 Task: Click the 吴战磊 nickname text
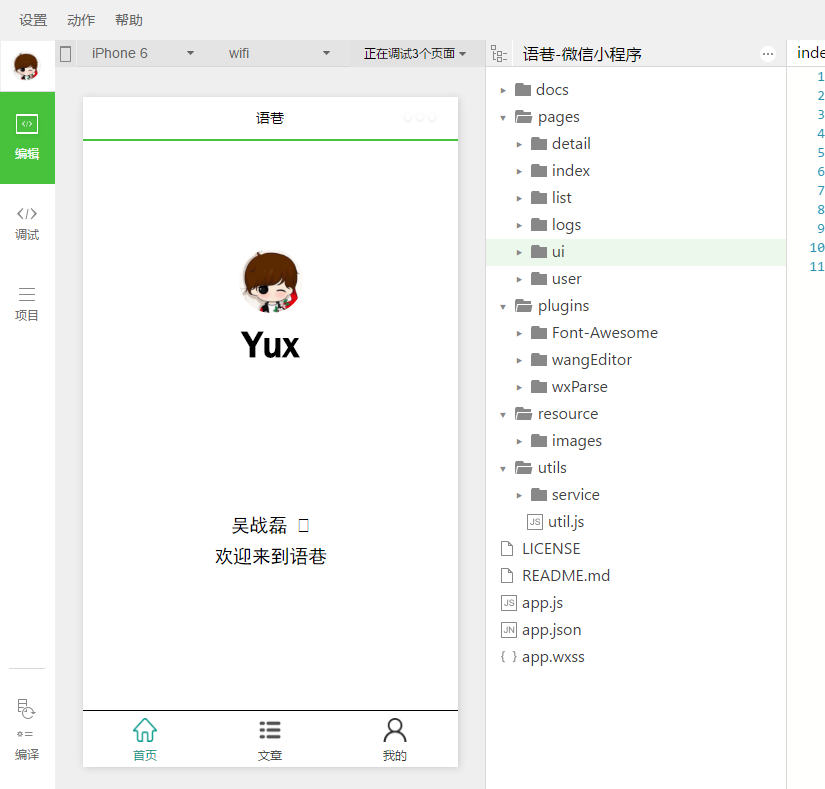259,525
